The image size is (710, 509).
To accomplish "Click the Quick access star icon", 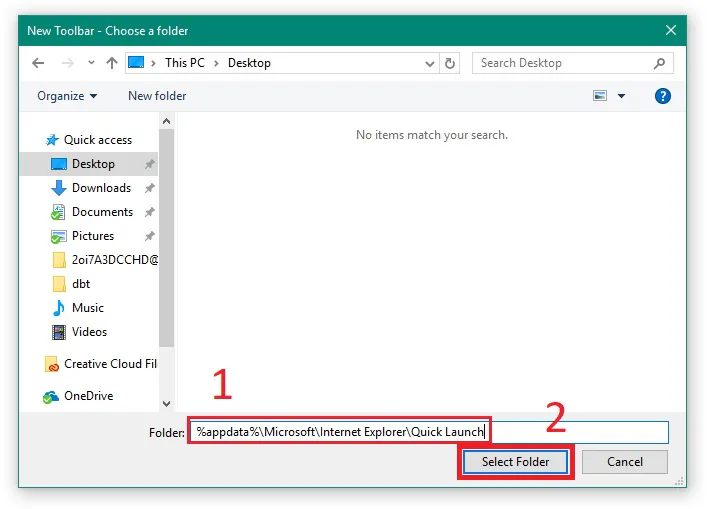I will (x=53, y=140).
